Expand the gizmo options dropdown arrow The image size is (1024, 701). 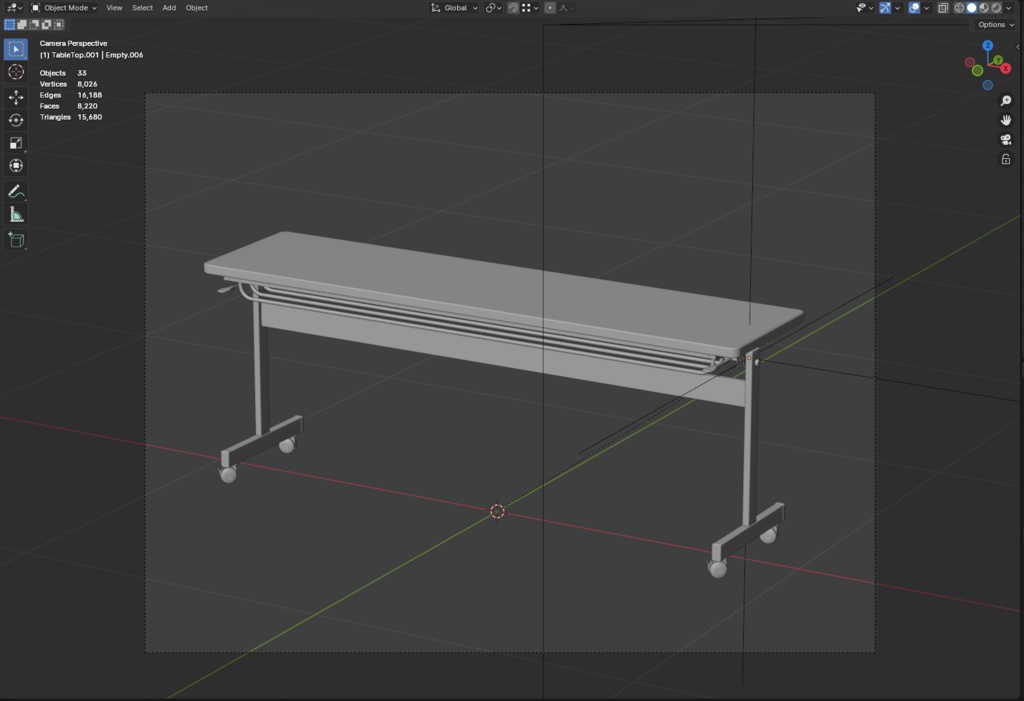(897, 8)
